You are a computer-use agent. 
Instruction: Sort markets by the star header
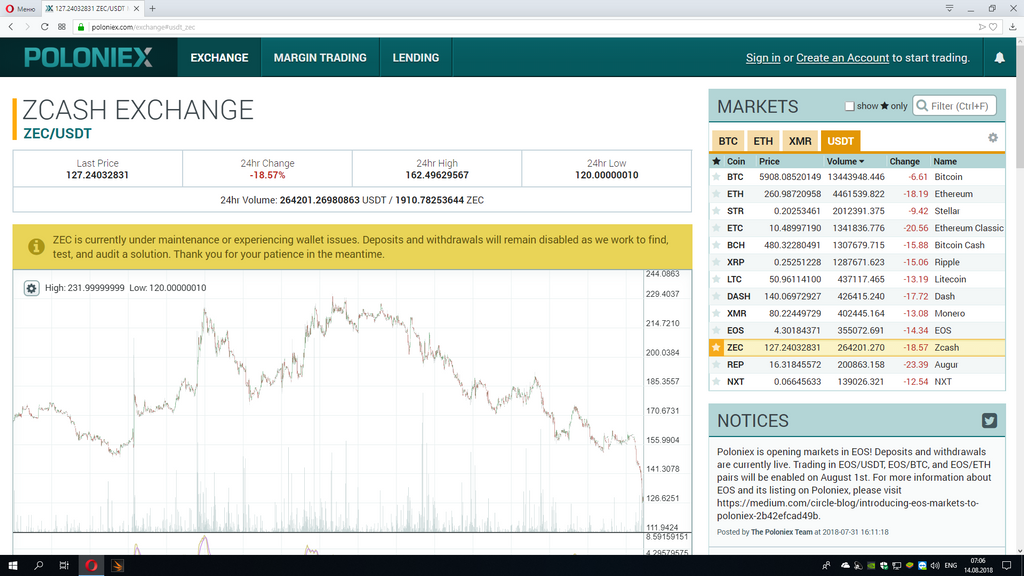[716, 161]
